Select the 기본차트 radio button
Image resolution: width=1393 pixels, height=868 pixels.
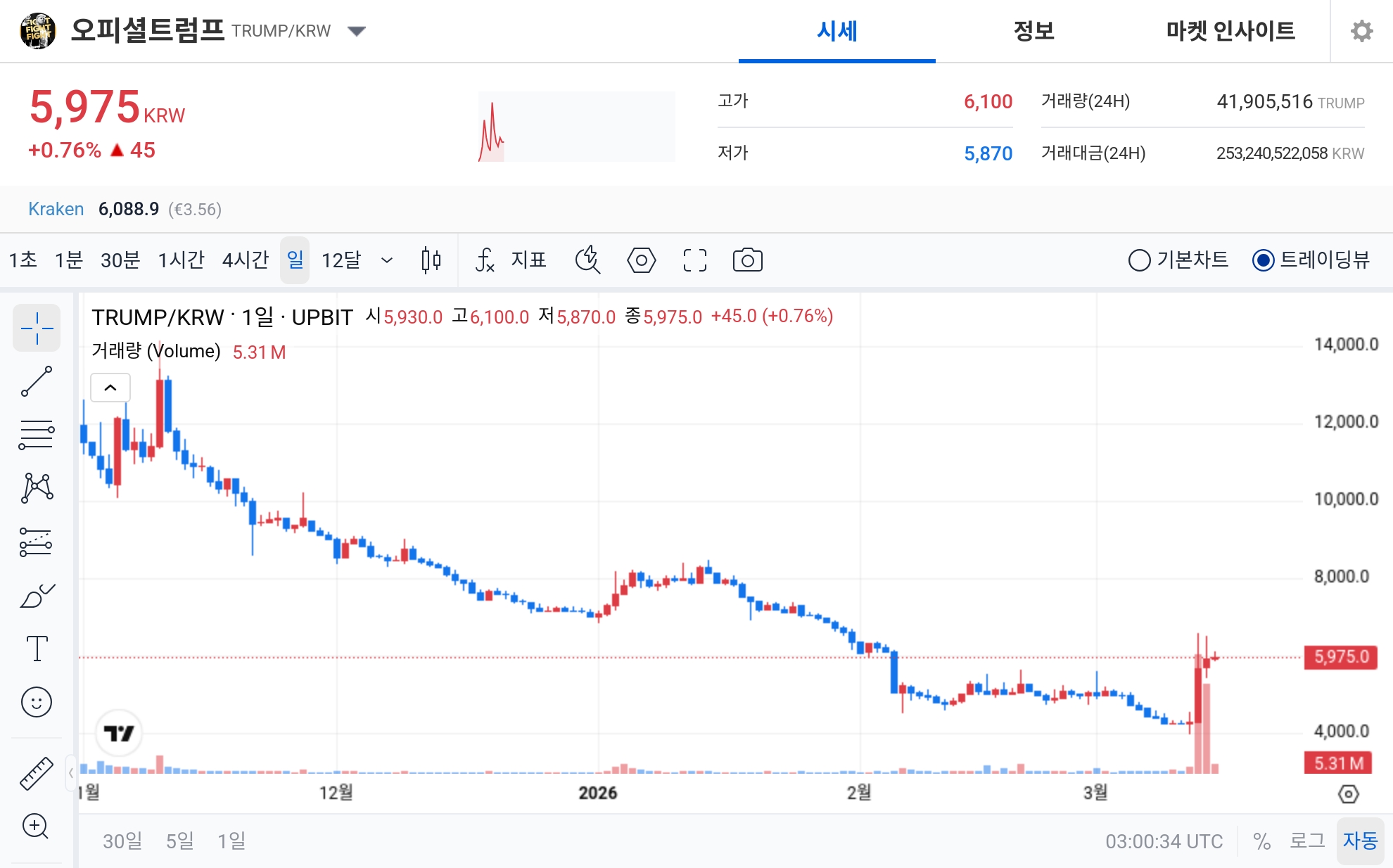1140,260
